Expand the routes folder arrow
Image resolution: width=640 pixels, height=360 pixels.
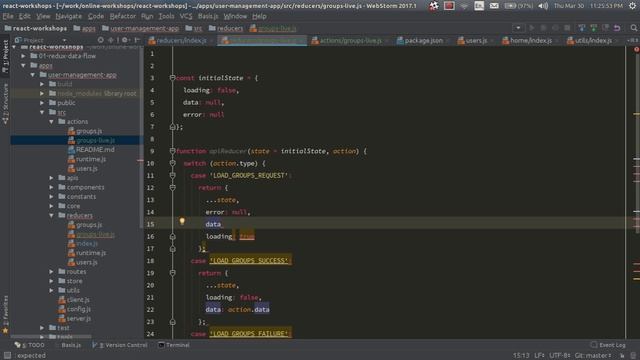click(x=51, y=271)
